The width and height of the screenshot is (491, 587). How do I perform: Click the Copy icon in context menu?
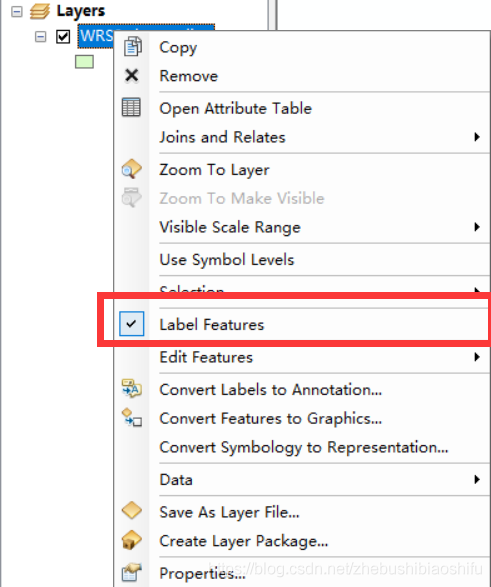[132, 46]
